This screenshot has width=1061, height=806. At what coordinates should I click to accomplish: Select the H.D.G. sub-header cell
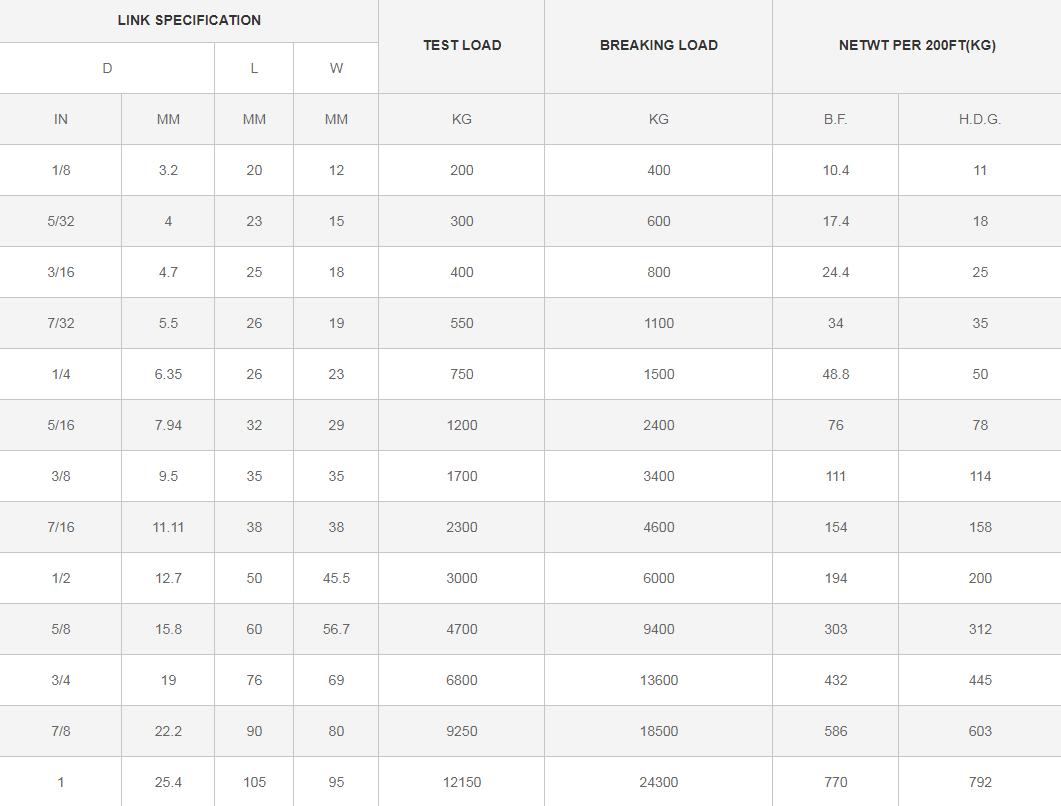pos(980,119)
